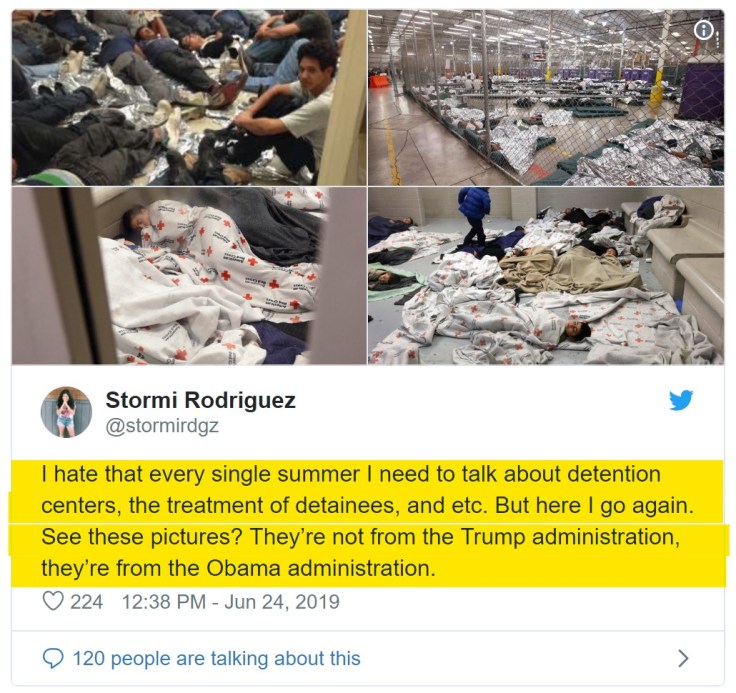Click the speech bubble reply icon
This screenshot has height=693, width=736.
click(x=53, y=658)
